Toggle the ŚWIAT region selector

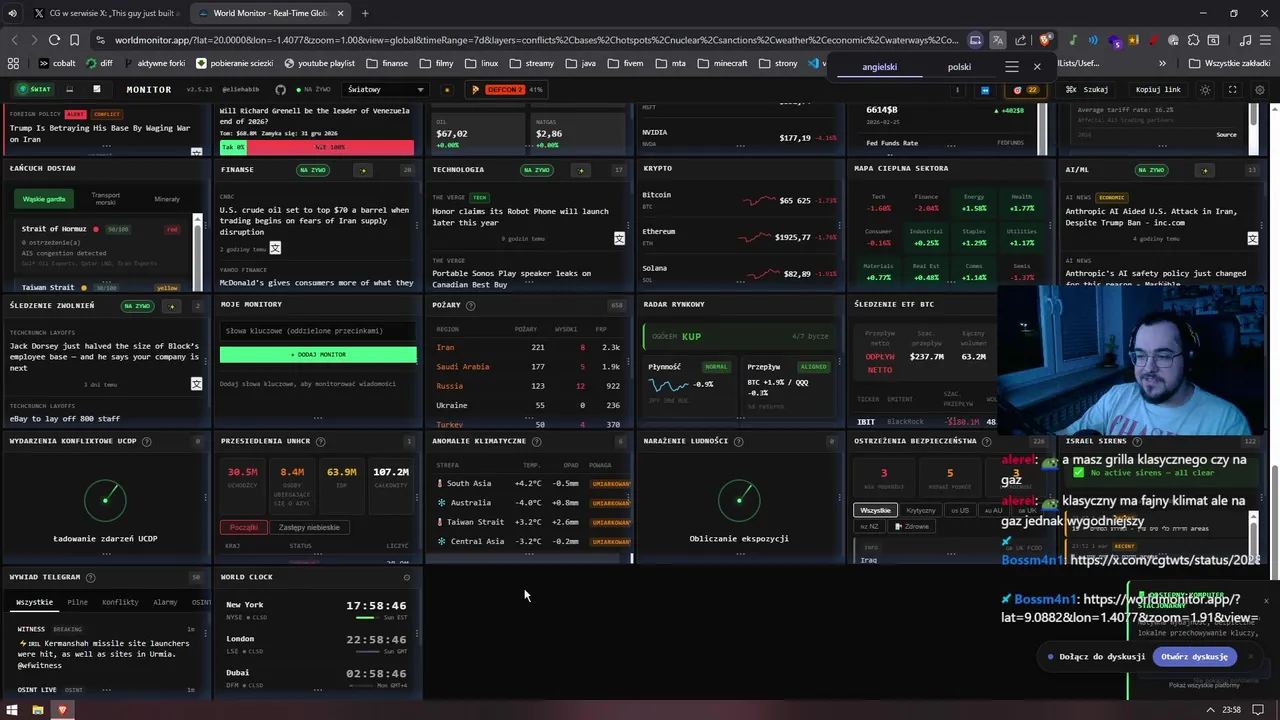34,89
